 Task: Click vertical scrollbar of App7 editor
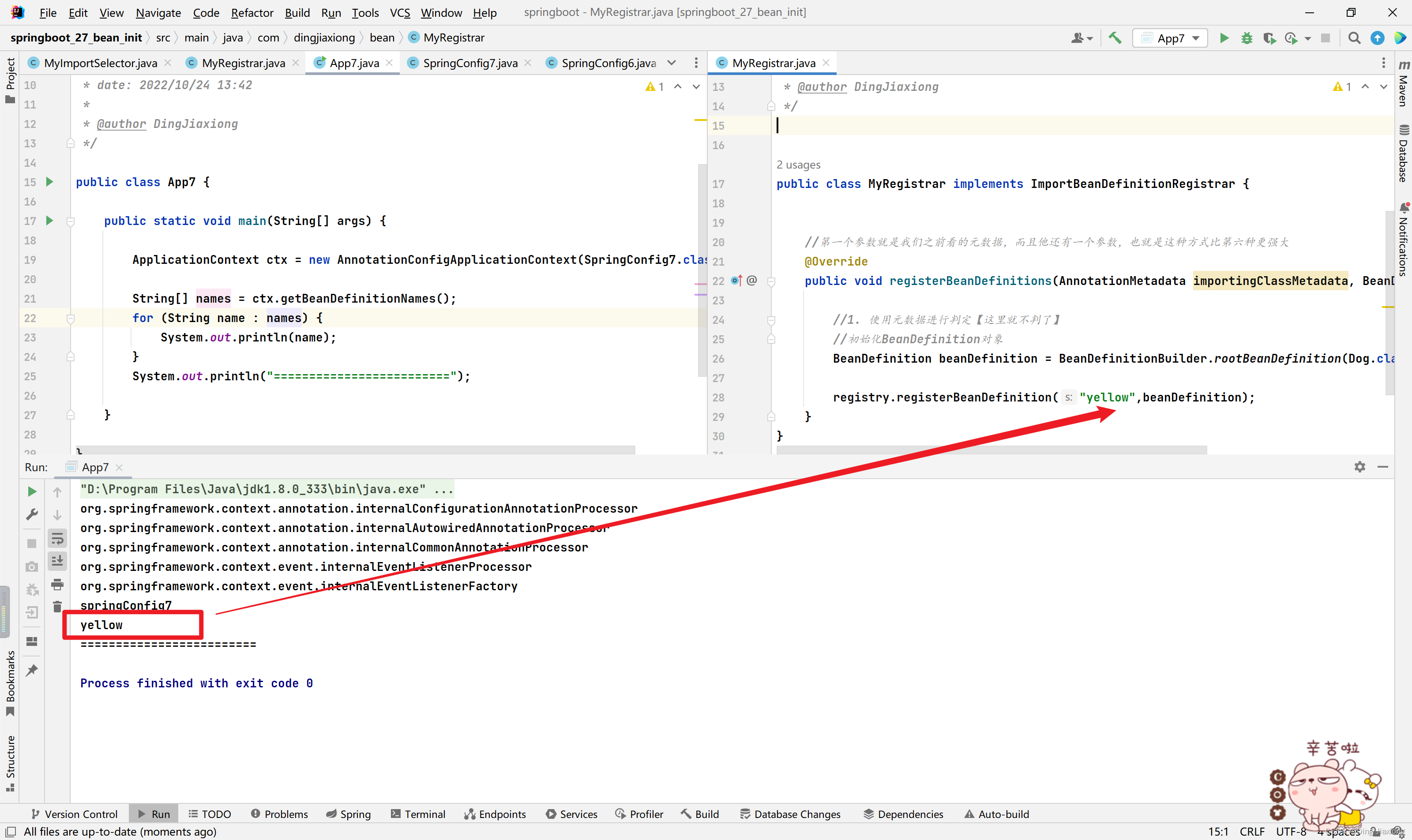(702, 270)
